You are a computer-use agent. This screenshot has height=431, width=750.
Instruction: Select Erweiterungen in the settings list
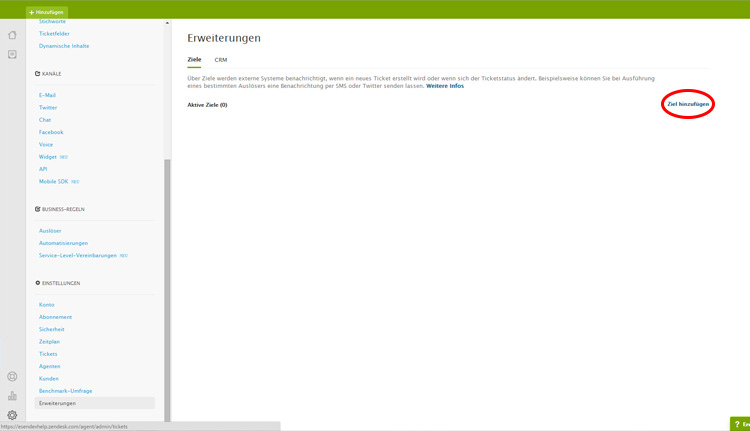click(x=57, y=403)
